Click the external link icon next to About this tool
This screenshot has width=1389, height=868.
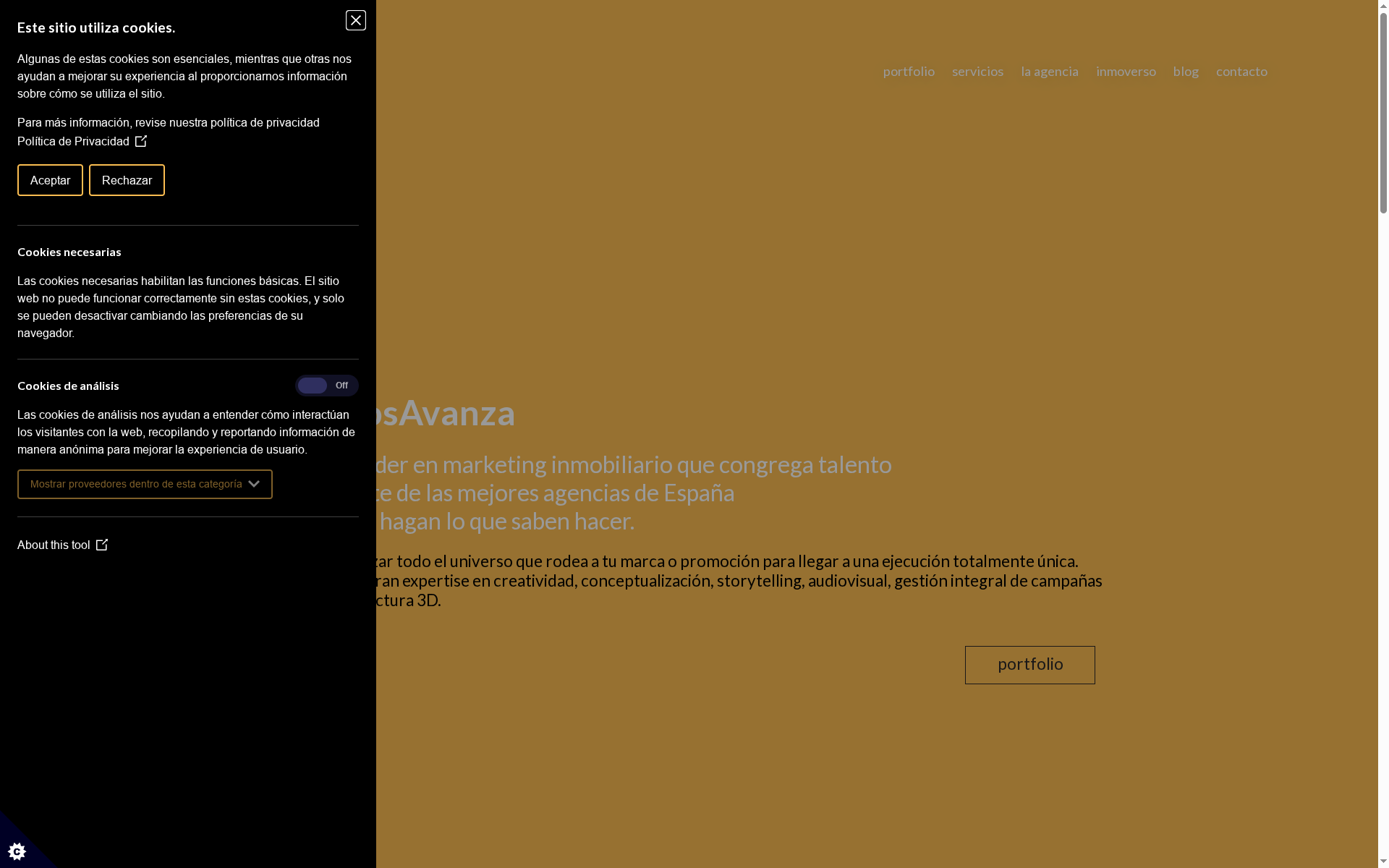click(103, 545)
